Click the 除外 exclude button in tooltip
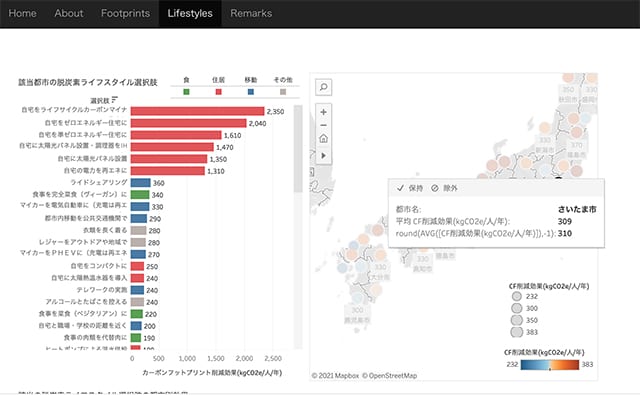Screen dimensions: 640x395 tap(444, 188)
